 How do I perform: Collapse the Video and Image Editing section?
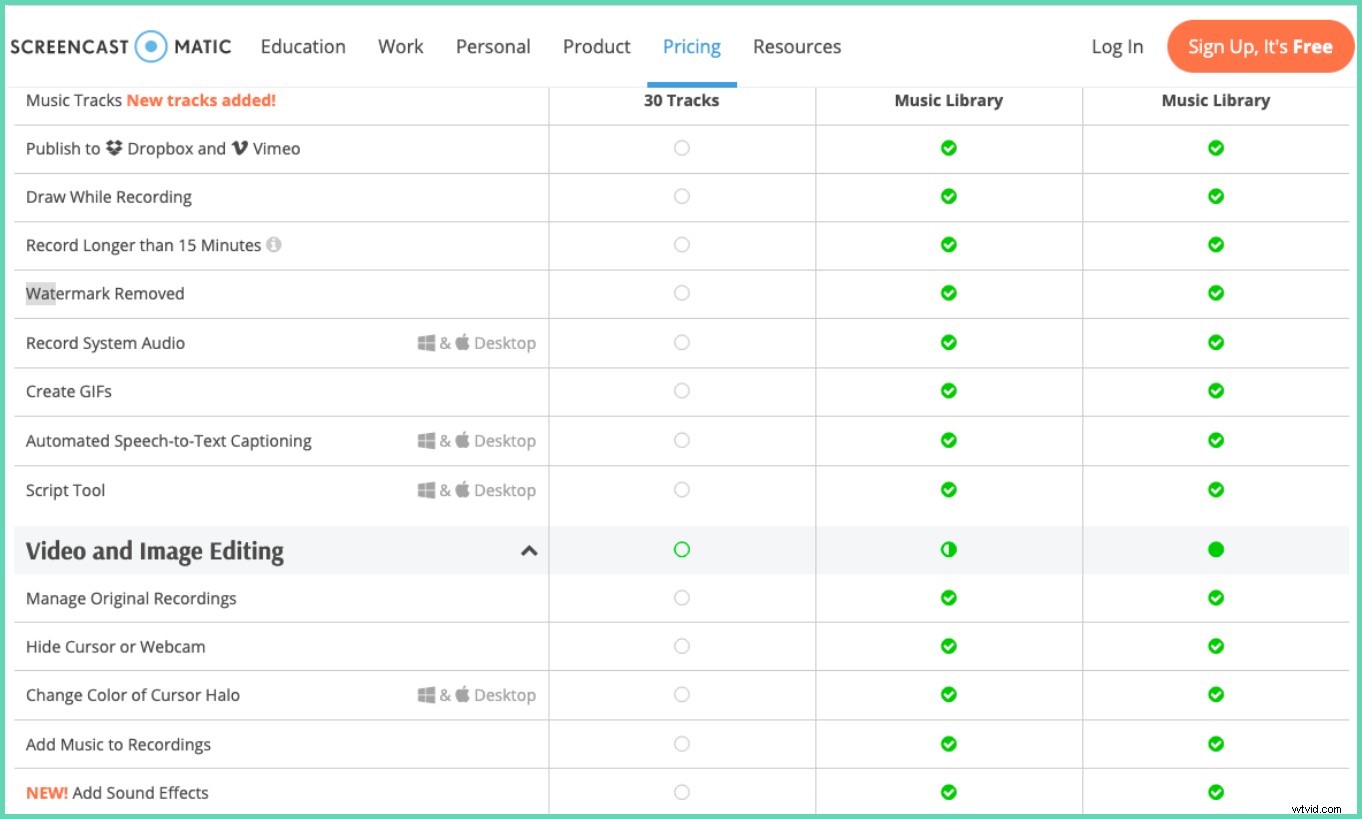coord(529,551)
